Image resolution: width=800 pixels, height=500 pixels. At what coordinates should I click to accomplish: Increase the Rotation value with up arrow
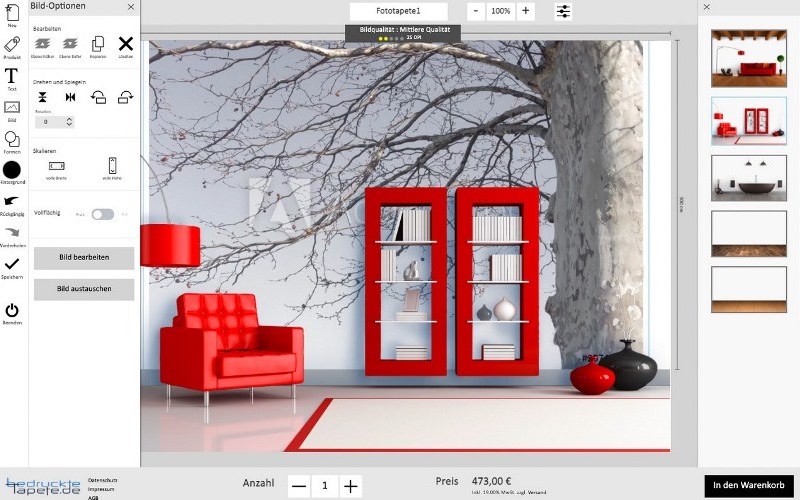click(x=69, y=118)
